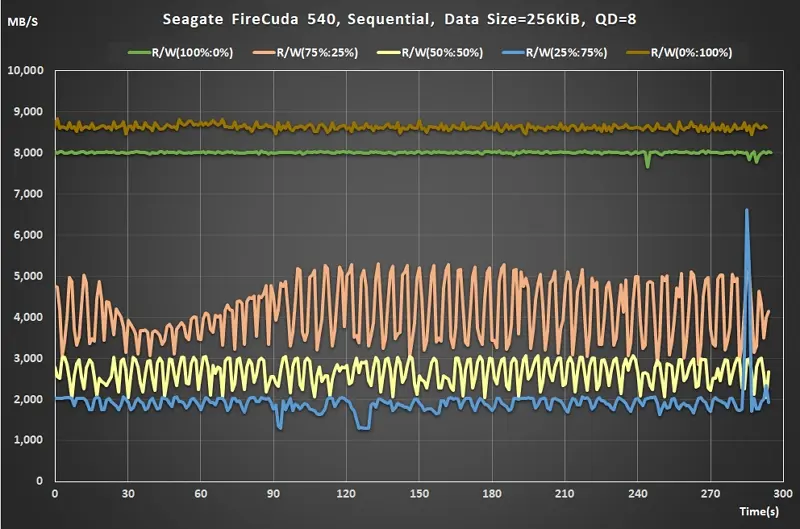Click the 3,000 y-axis value
The width and height of the screenshot is (800, 529).
point(29,358)
